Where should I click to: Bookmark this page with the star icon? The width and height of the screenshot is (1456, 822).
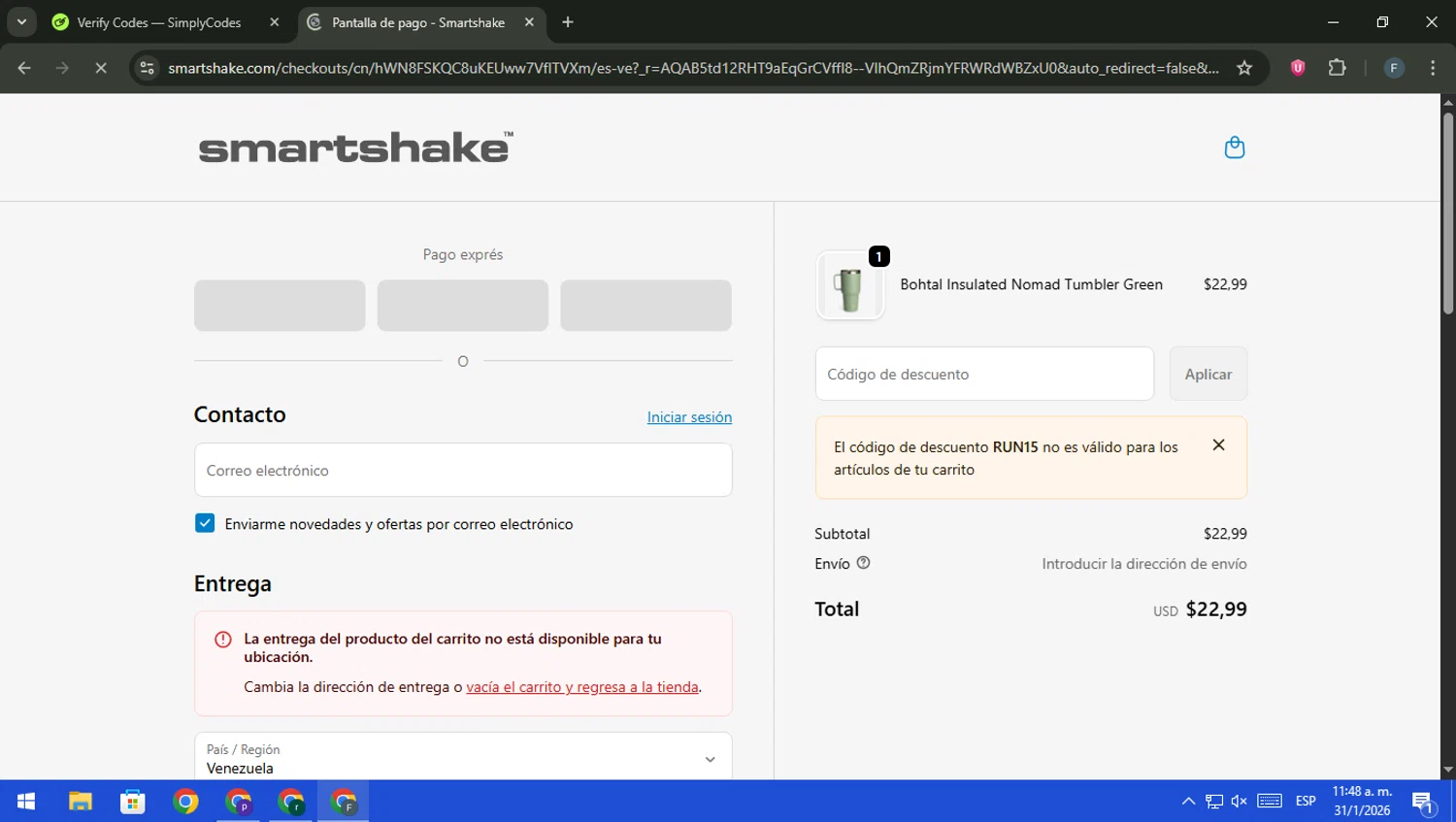pyautogui.click(x=1243, y=68)
